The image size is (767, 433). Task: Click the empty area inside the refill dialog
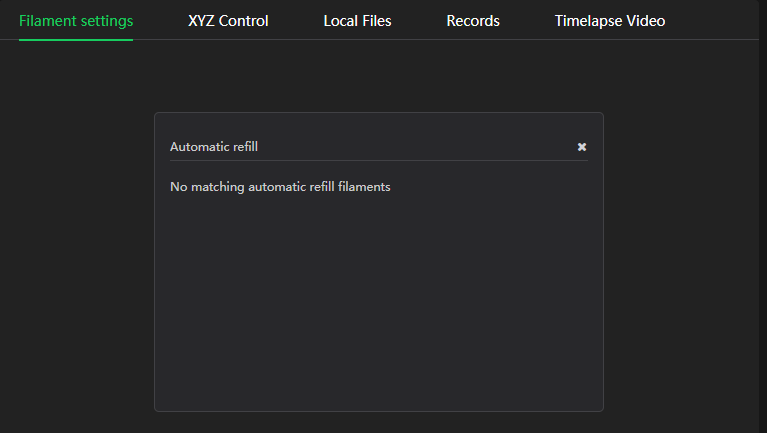click(378, 300)
